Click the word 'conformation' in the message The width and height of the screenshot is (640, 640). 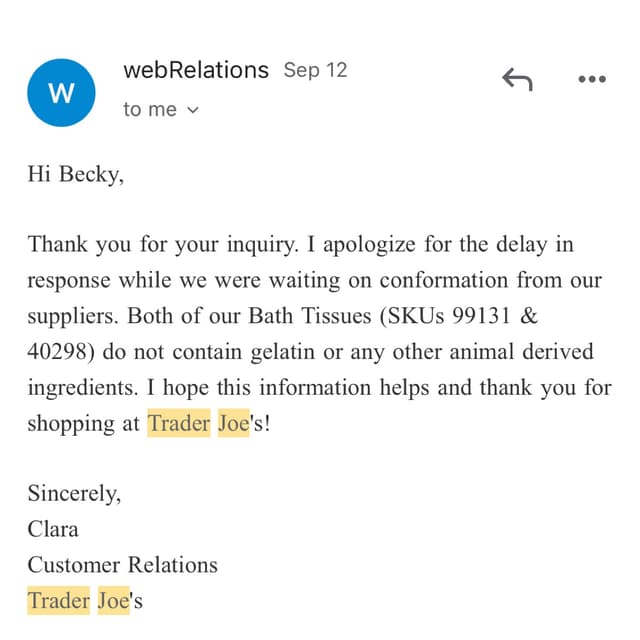click(x=444, y=280)
